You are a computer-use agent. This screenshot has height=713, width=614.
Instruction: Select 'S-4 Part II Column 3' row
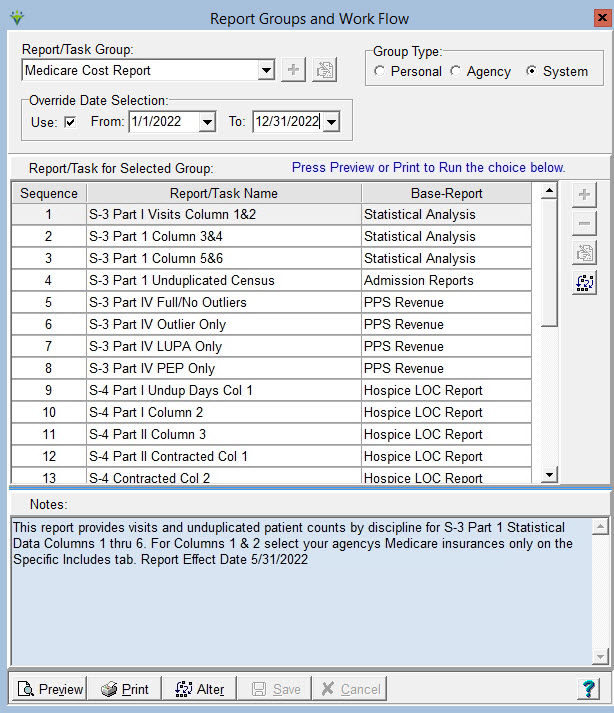[x=224, y=434]
